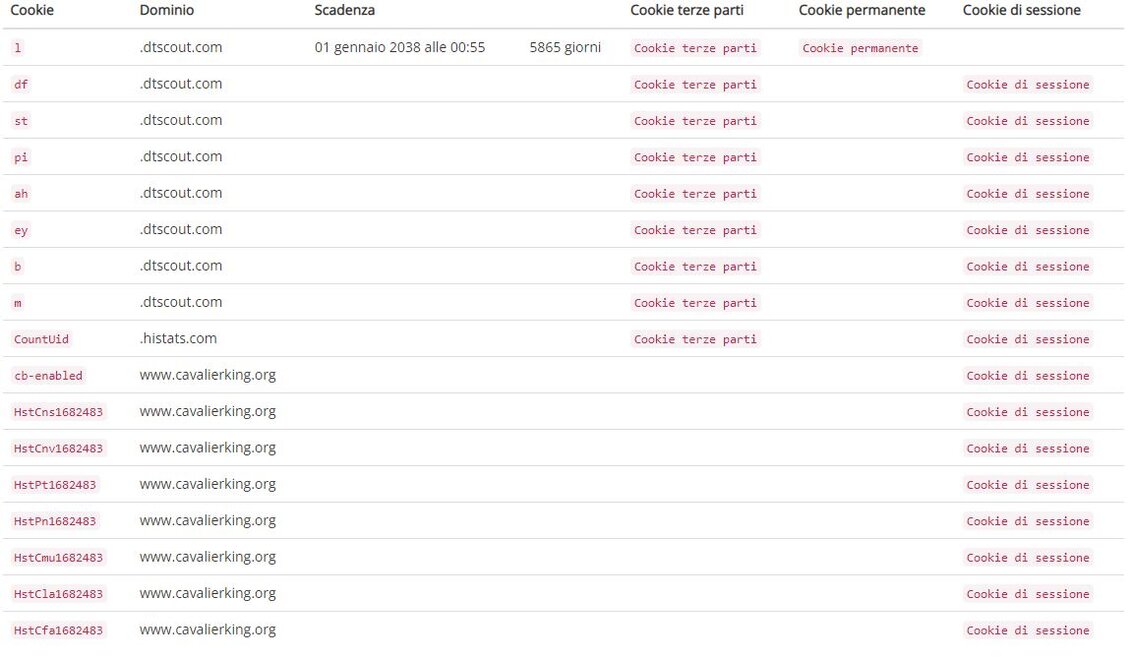Select cookie name ey
The image size is (1133, 659).
(21, 230)
